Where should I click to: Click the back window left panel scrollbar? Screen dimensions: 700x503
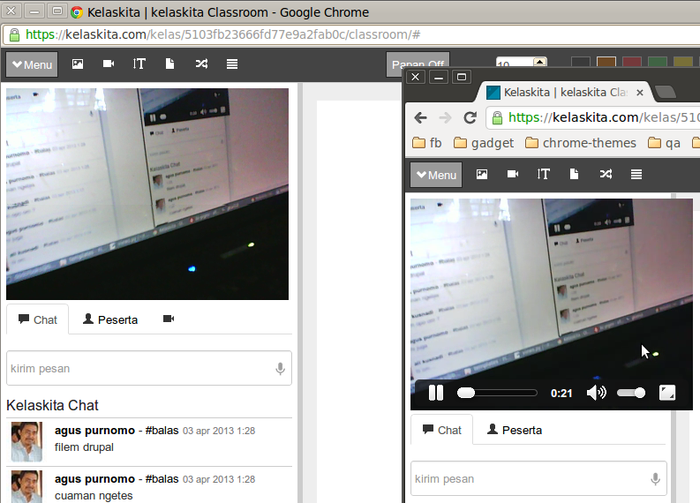pyautogui.click(x=300, y=292)
